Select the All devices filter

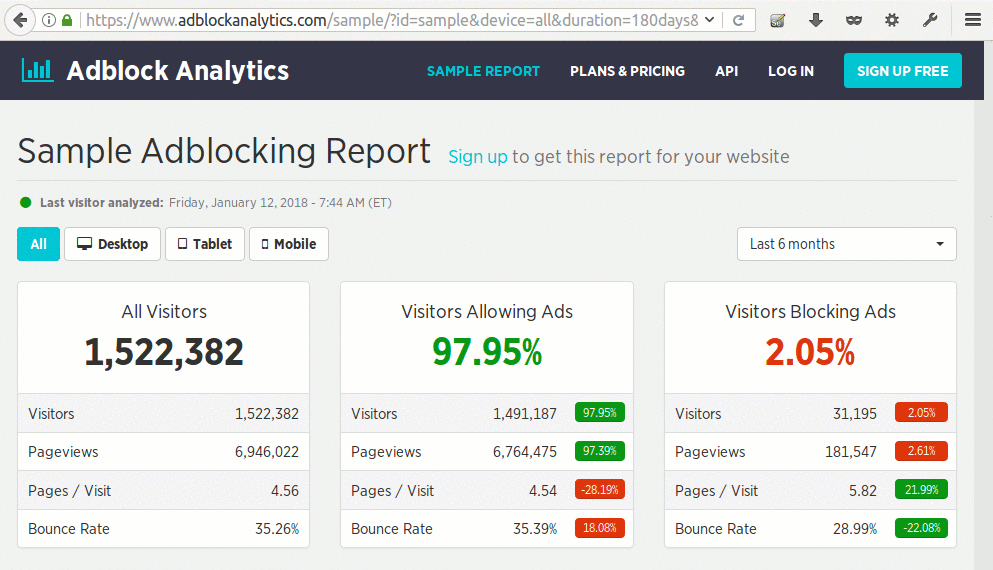[39, 244]
